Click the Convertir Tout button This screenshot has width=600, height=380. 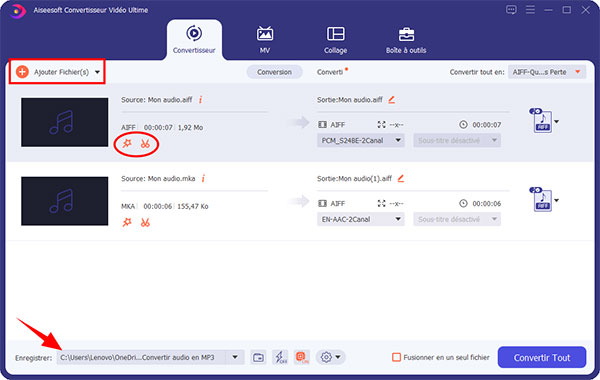pyautogui.click(x=542, y=357)
